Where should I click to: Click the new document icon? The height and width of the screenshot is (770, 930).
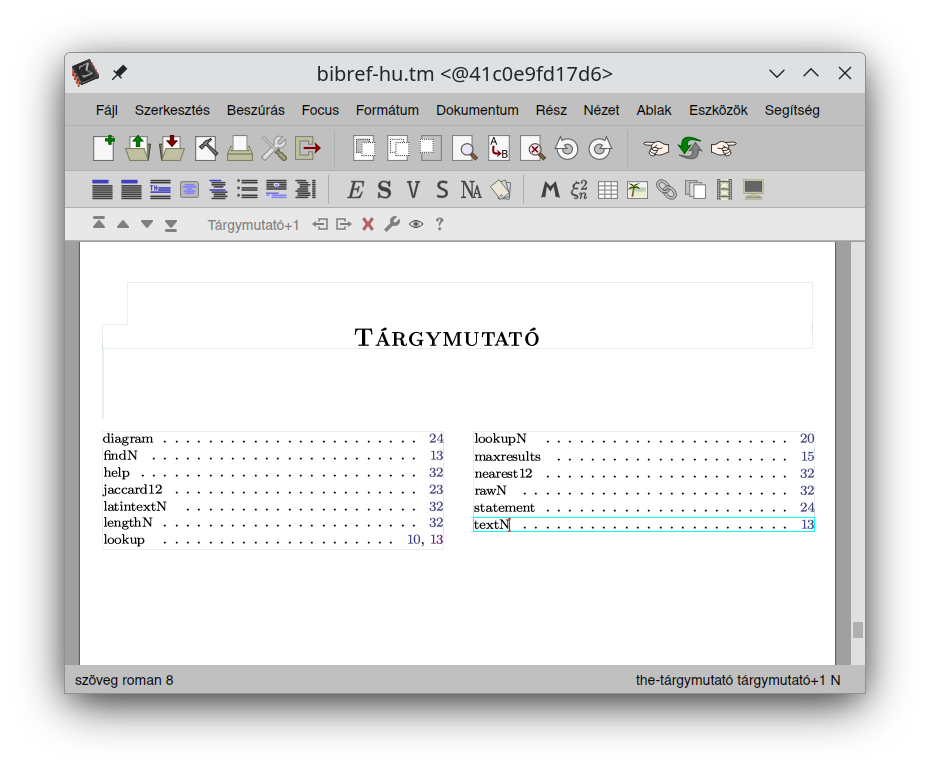(104, 149)
